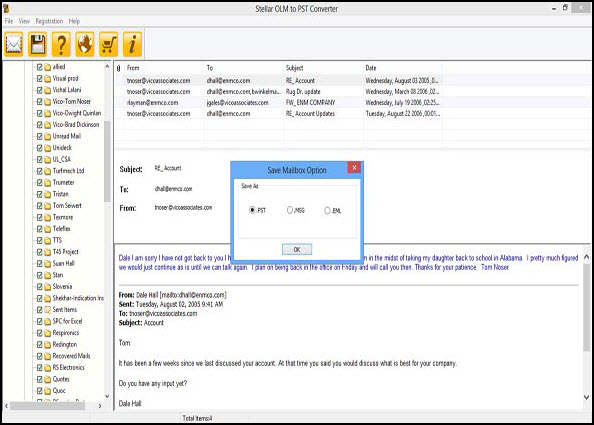This screenshot has width=594, height=425.
Task: Select the Respironics folder
Action: click(66, 333)
